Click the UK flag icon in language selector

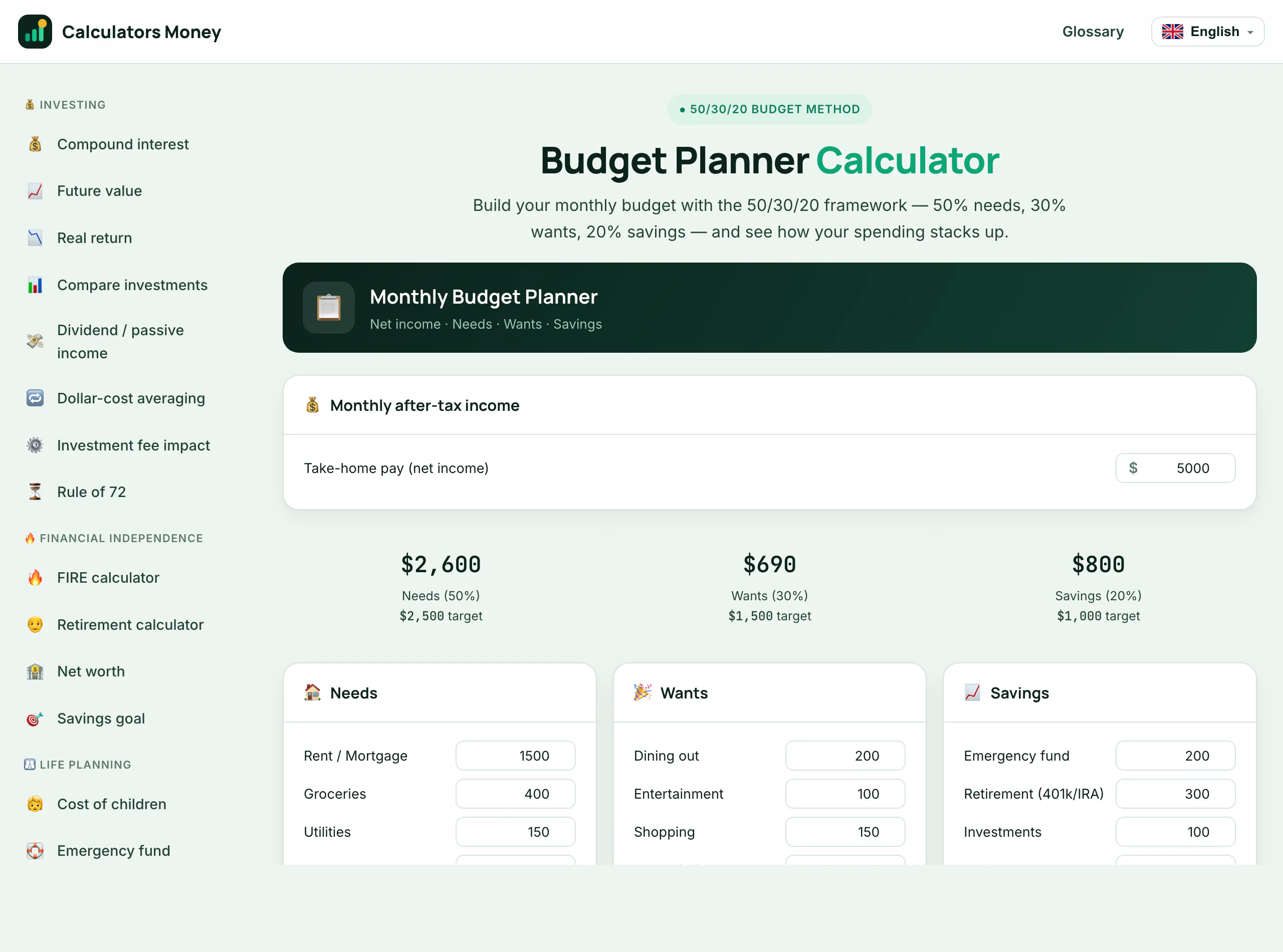click(1172, 32)
